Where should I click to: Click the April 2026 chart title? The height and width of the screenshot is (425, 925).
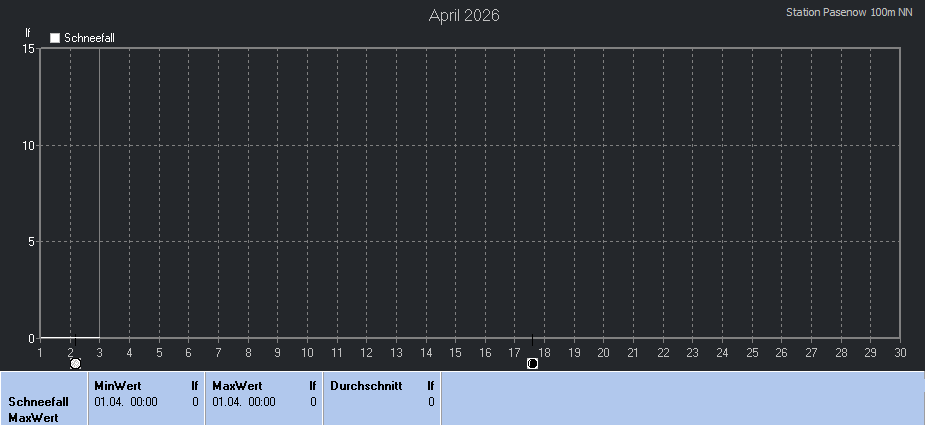pyautogui.click(x=464, y=15)
